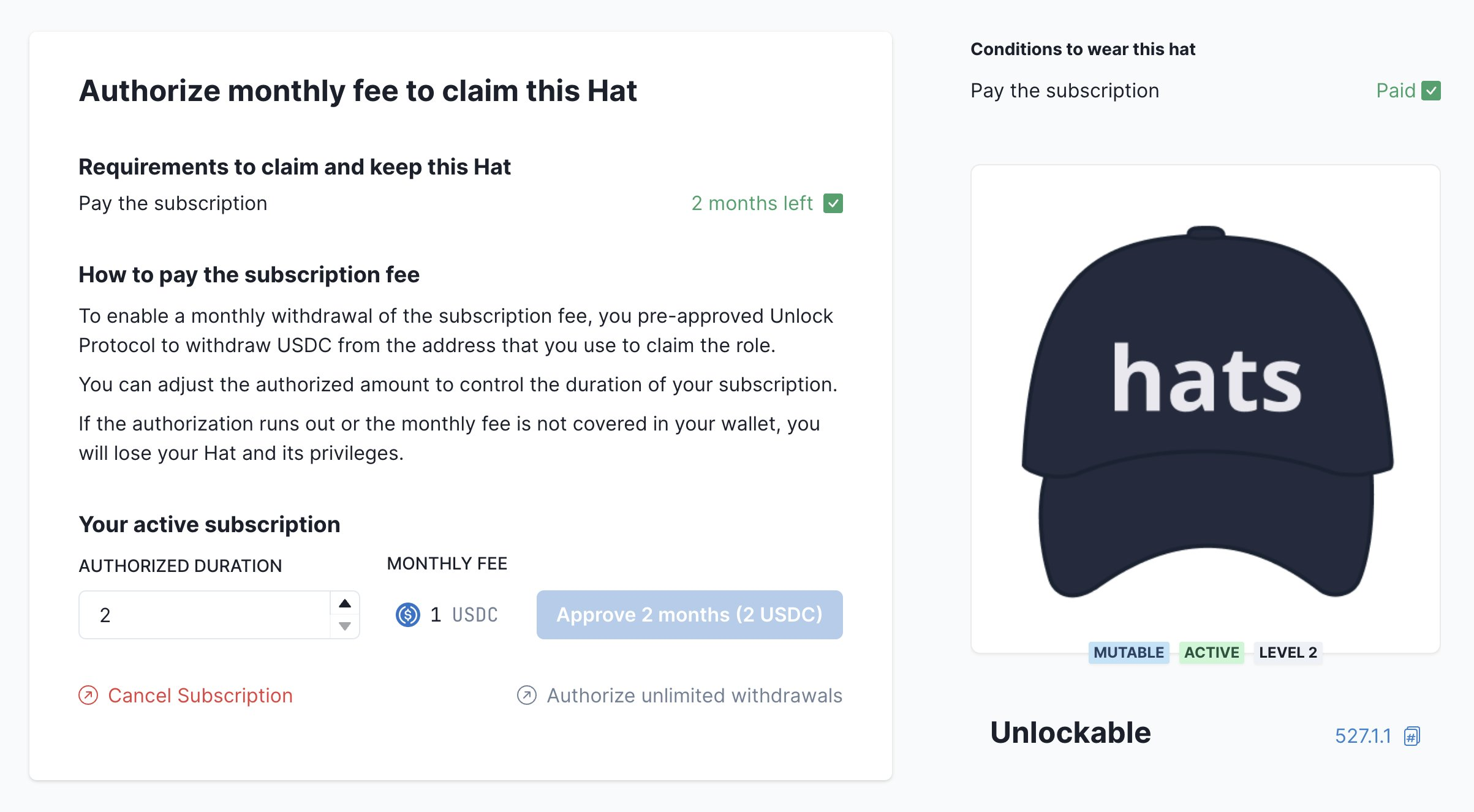The height and width of the screenshot is (812, 1474).
Task: Increase authorized duration with up arrow
Action: pyautogui.click(x=345, y=603)
